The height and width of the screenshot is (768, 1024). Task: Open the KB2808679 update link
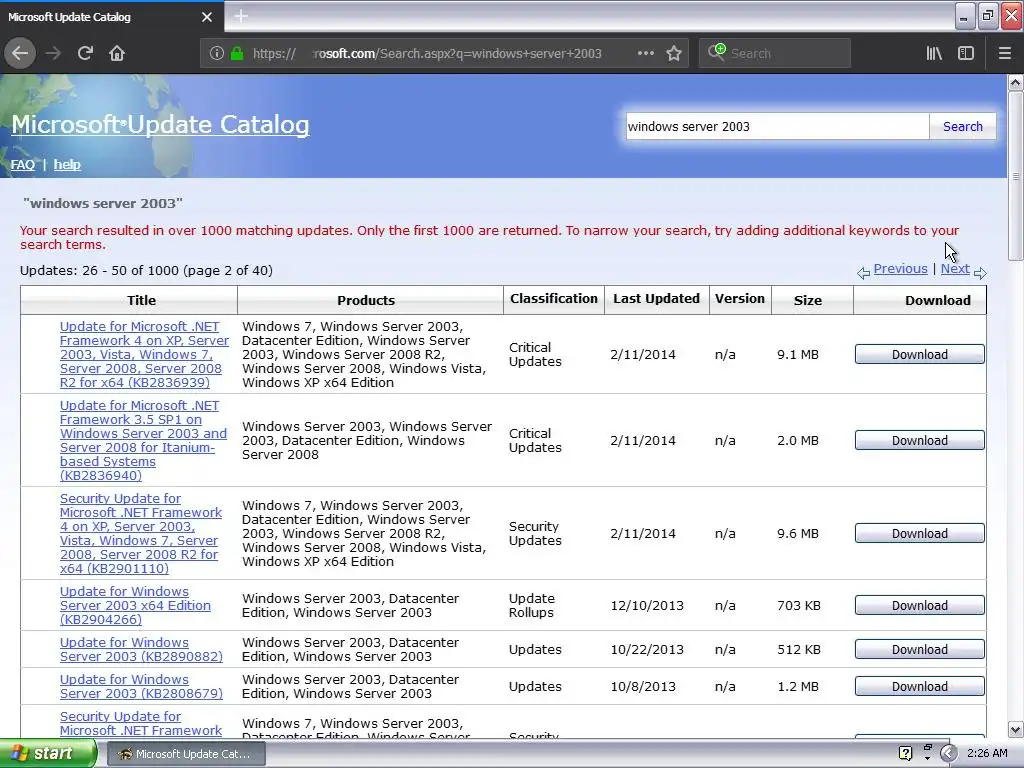(141, 687)
